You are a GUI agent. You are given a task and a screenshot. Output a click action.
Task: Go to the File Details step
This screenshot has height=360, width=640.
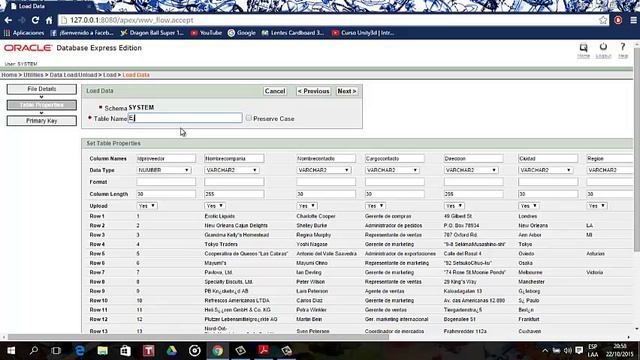click(x=42, y=89)
